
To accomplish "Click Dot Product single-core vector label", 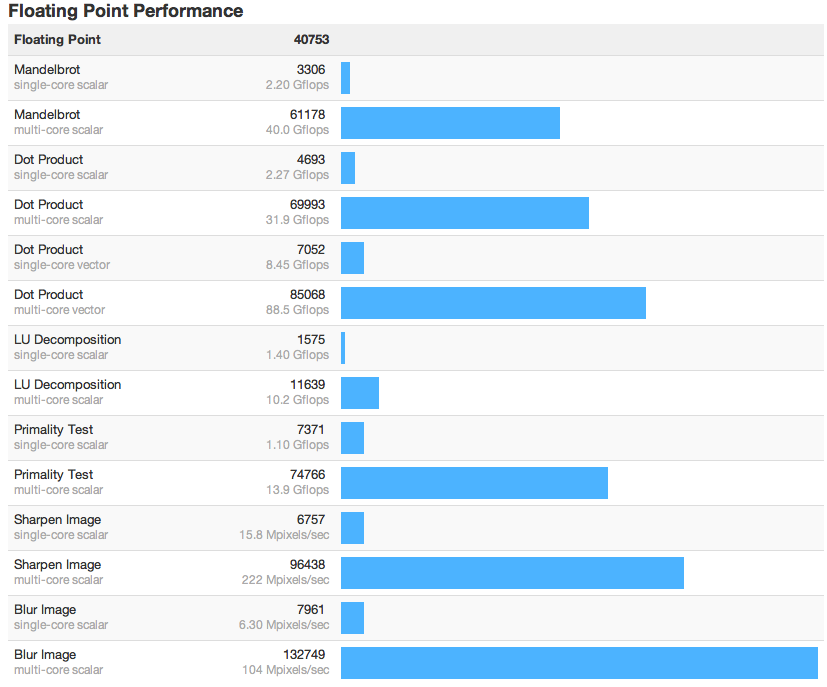I will coord(49,250).
